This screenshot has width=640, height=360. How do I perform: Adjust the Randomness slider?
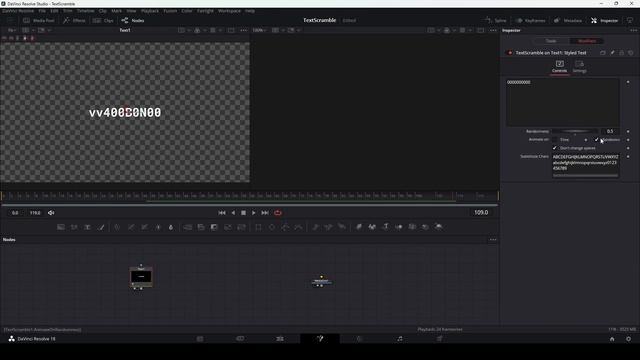(x=575, y=131)
